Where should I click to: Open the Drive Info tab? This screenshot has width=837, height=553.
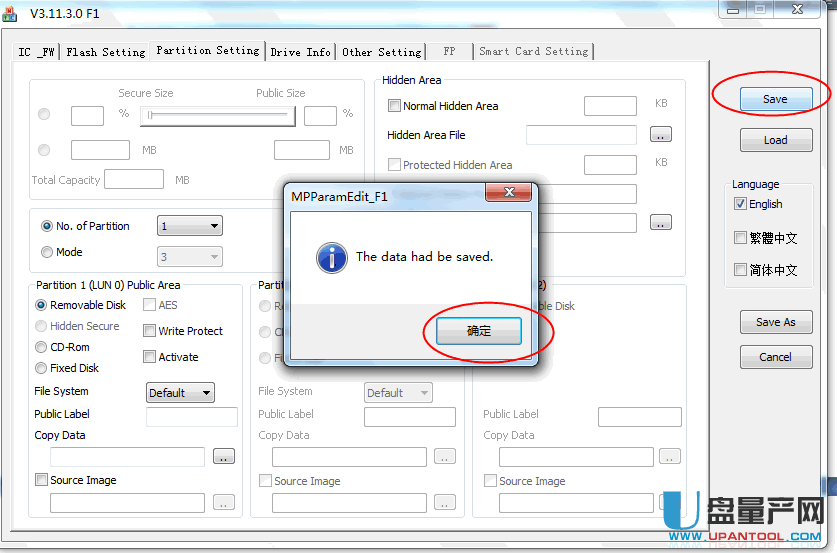point(300,52)
